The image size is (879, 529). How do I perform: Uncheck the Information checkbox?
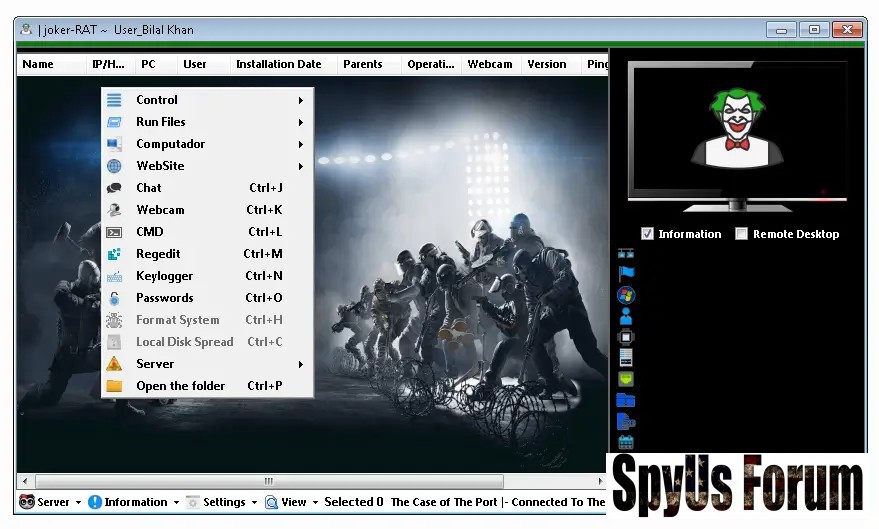click(x=647, y=234)
